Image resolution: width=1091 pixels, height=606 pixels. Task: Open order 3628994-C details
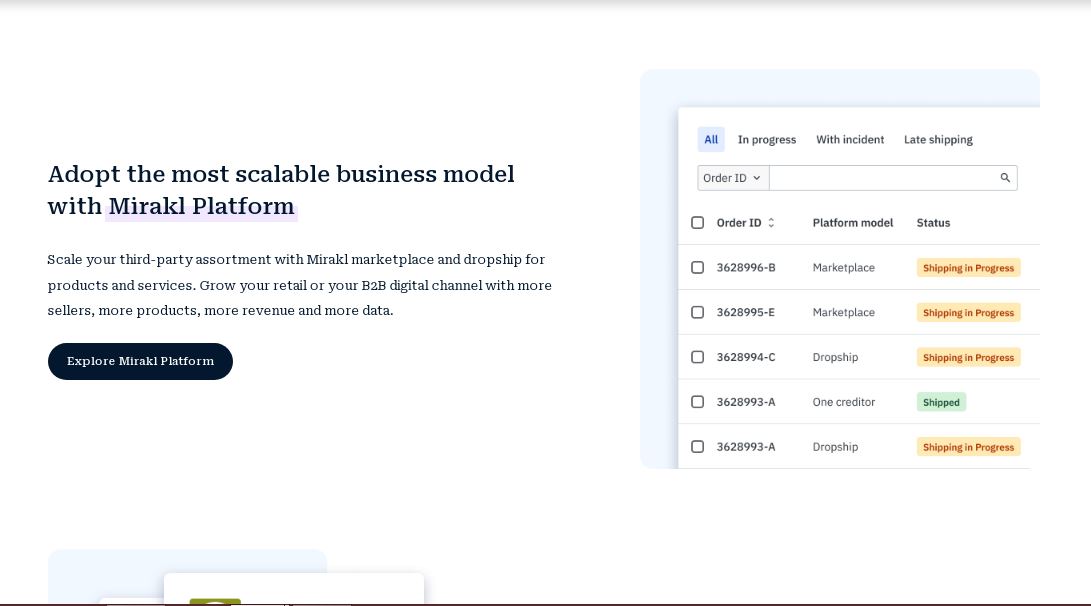[x=746, y=357]
